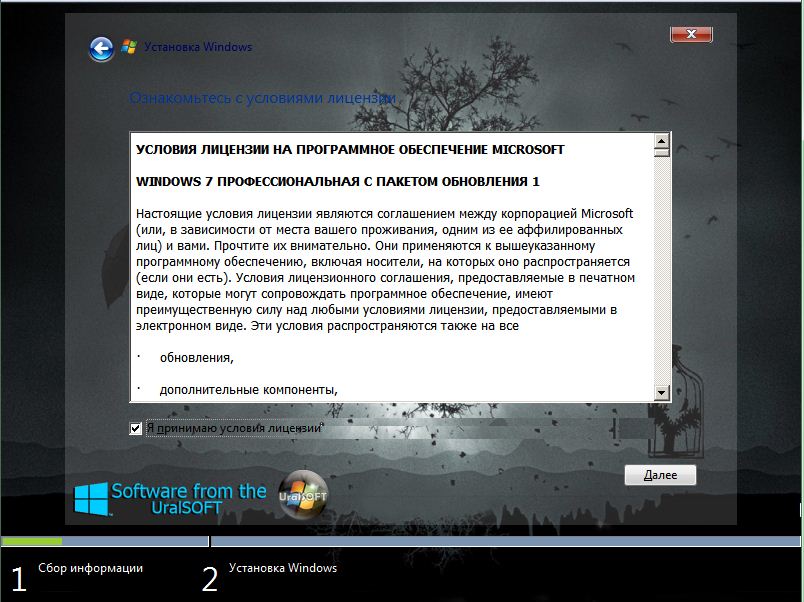Click the step 2 'Установка Windows' label
This screenshot has height=602, width=804.
[283, 568]
